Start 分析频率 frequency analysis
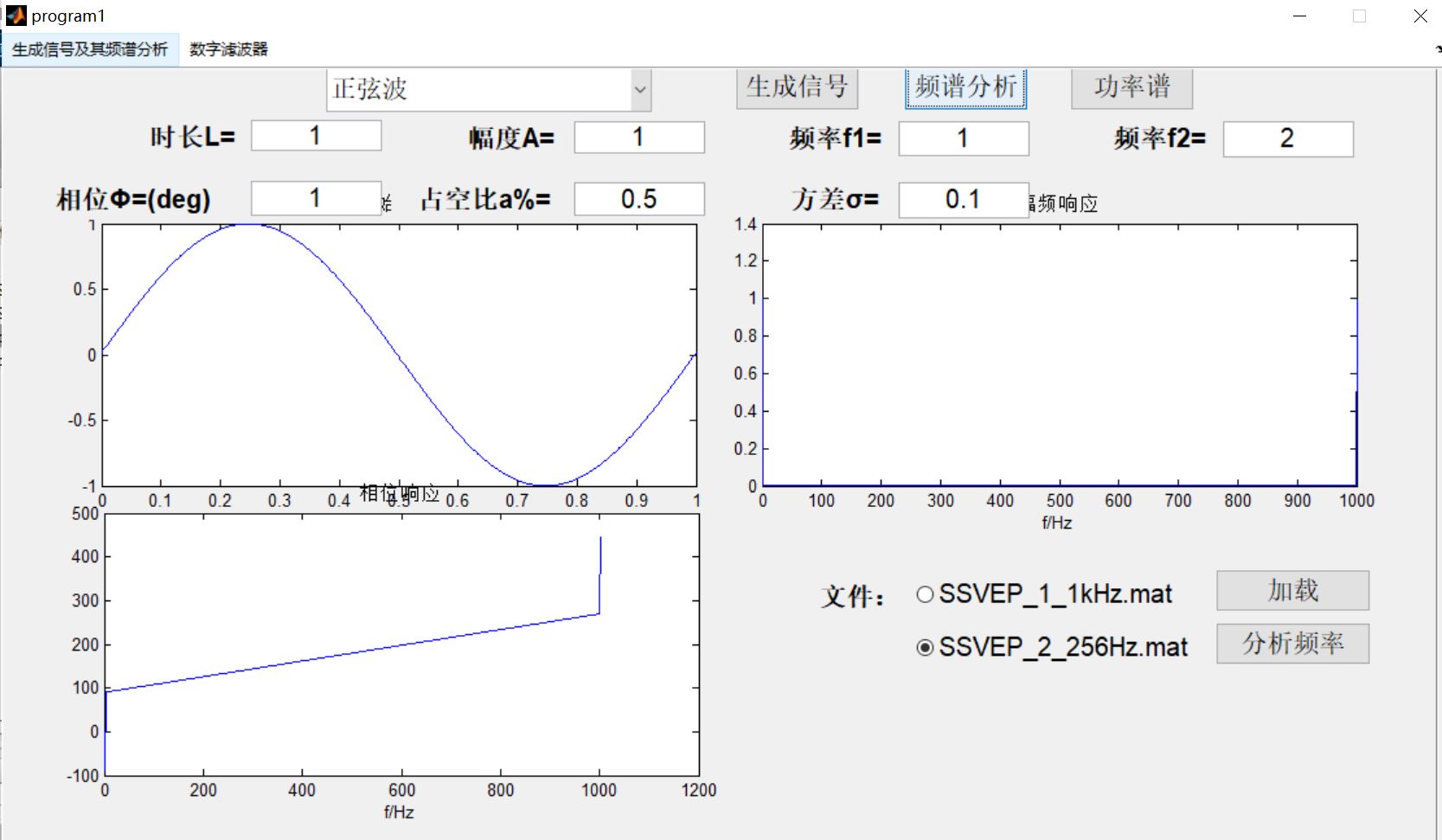 click(x=1292, y=644)
